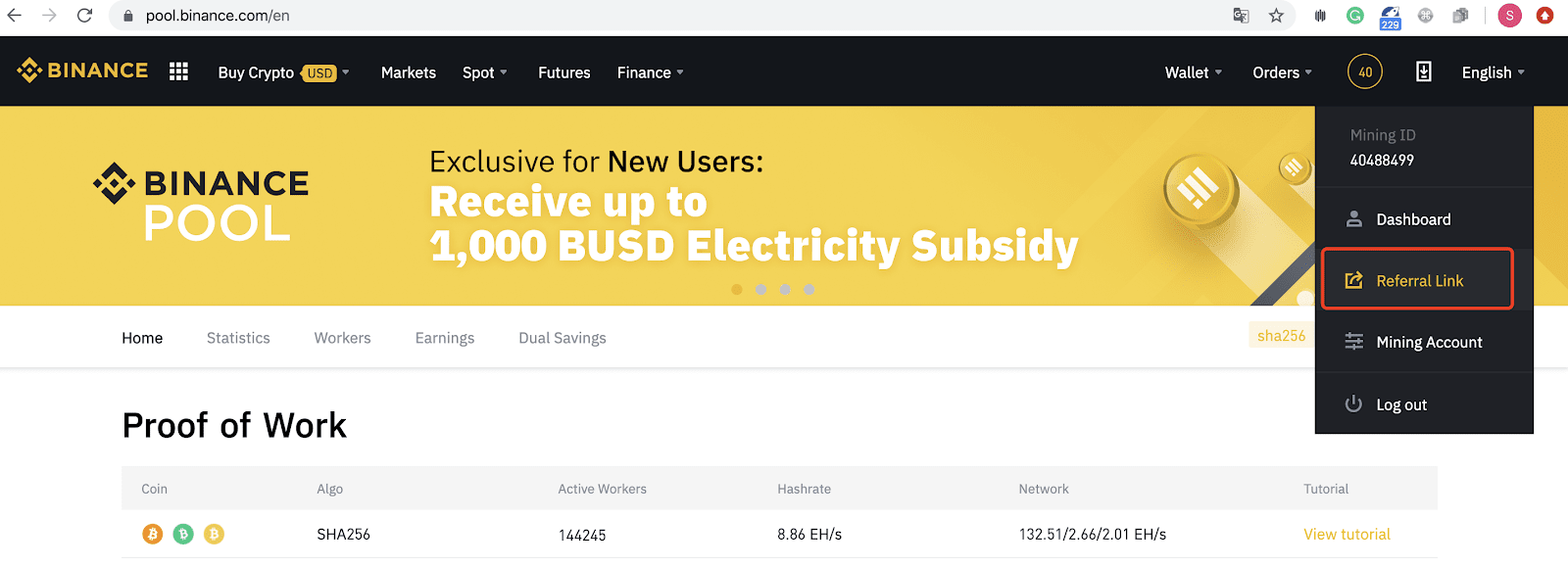Screen dimensions: 1568x568
Task: Expand the Buy Crypto USD dropdown
Action: point(283,72)
